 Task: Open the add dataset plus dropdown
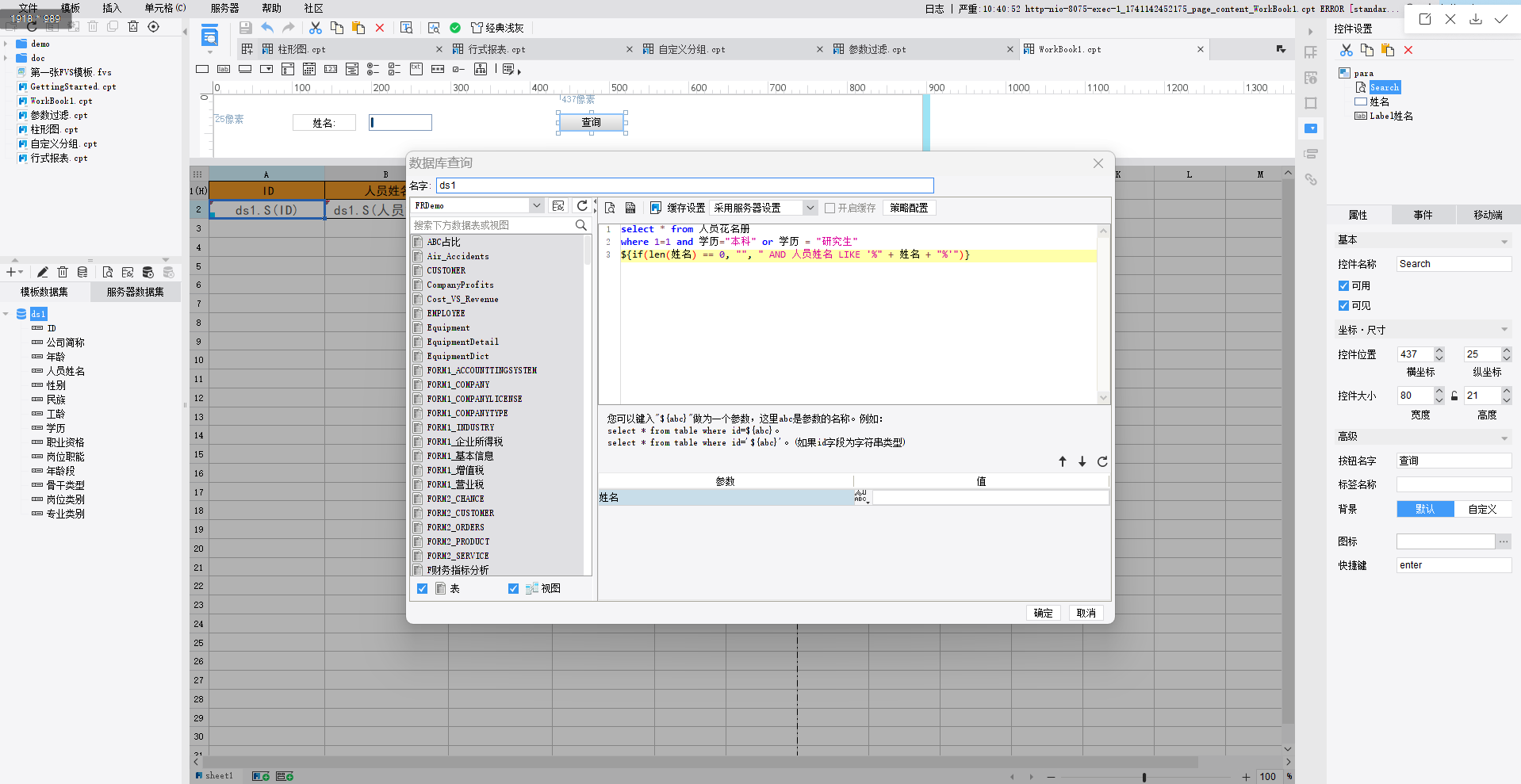(14, 272)
